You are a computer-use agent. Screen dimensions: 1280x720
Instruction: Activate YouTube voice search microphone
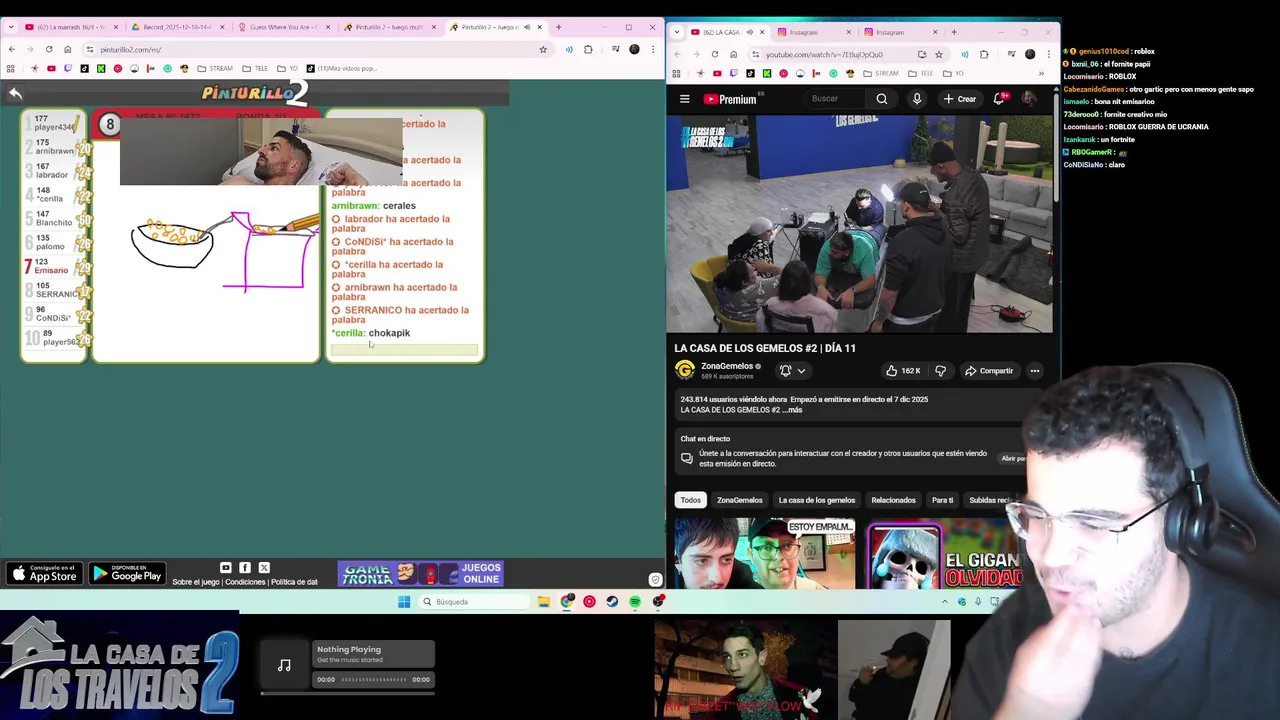coord(916,99)
